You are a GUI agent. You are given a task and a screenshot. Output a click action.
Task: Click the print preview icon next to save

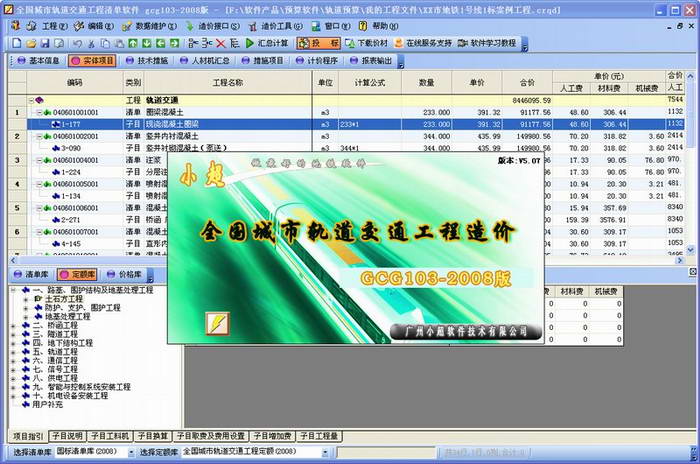(58, 43)
